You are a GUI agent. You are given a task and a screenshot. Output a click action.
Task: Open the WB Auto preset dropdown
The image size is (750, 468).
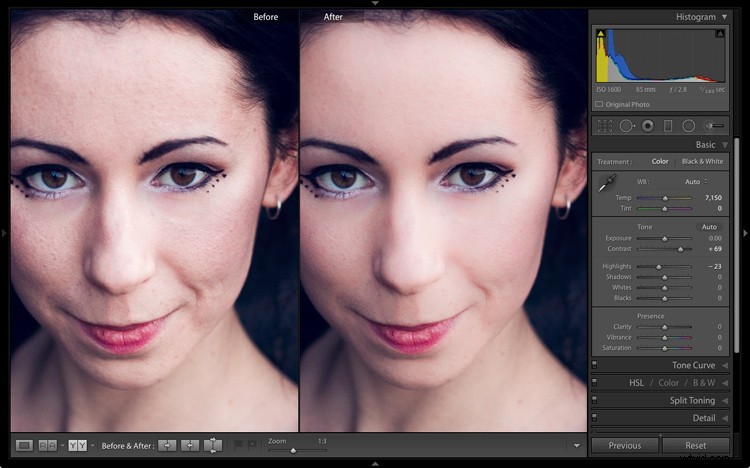tap(696, 182)
